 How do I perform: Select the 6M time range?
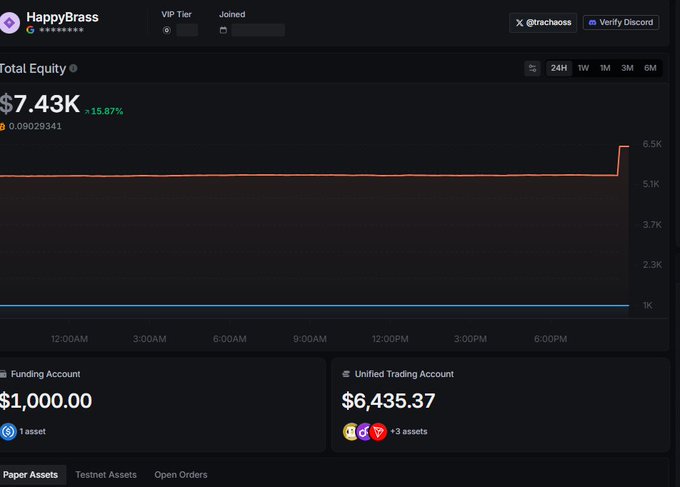coord(650,68)
